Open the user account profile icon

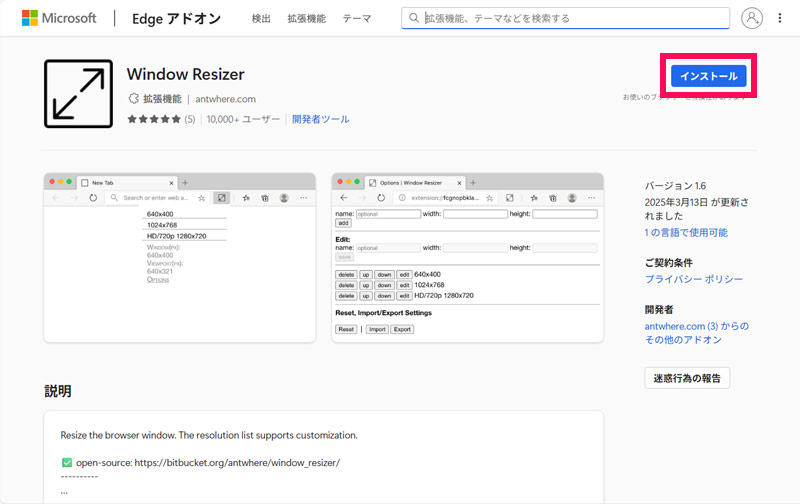coord(752,18)
